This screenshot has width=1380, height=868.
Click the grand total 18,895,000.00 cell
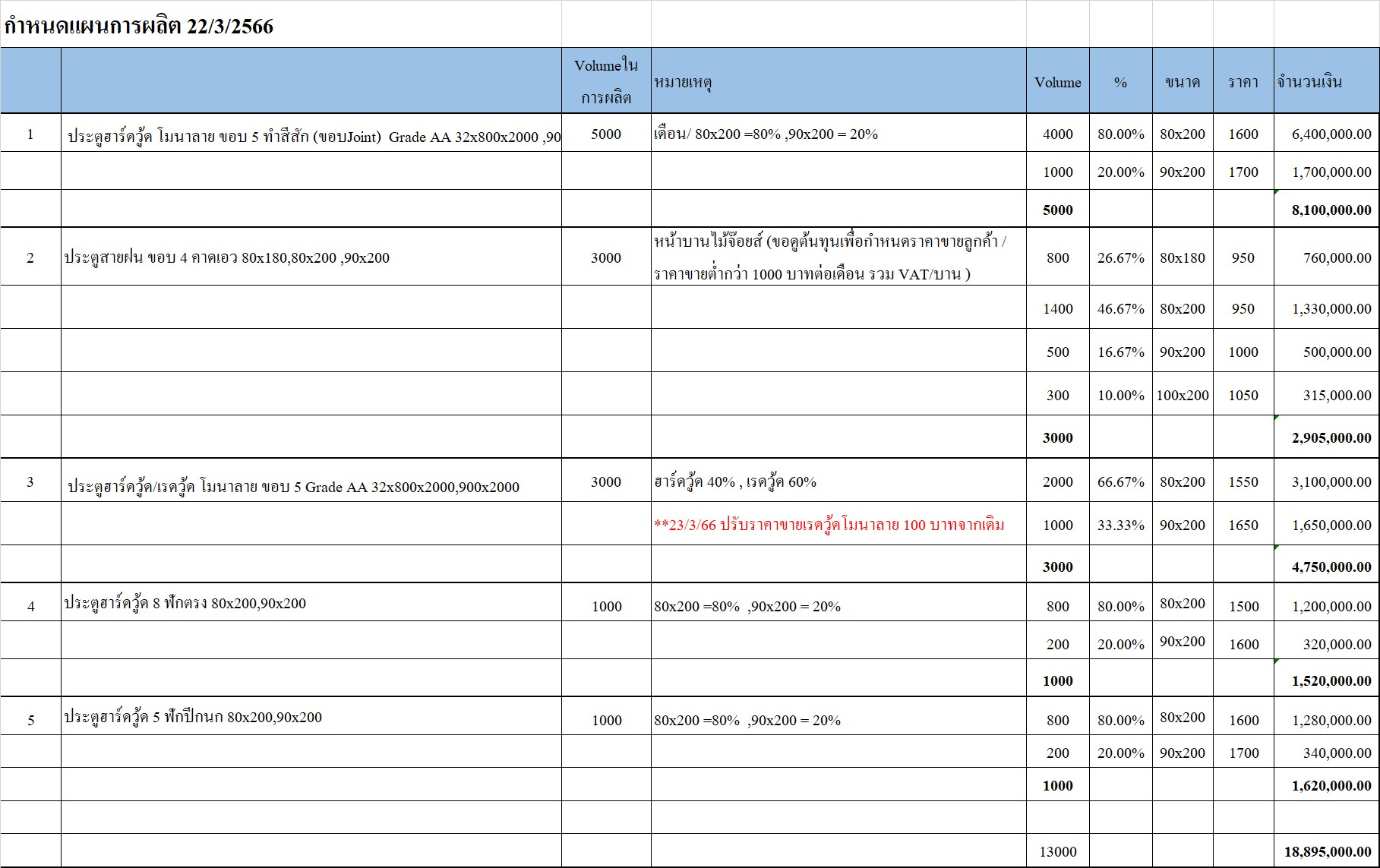coord(1327,851)
